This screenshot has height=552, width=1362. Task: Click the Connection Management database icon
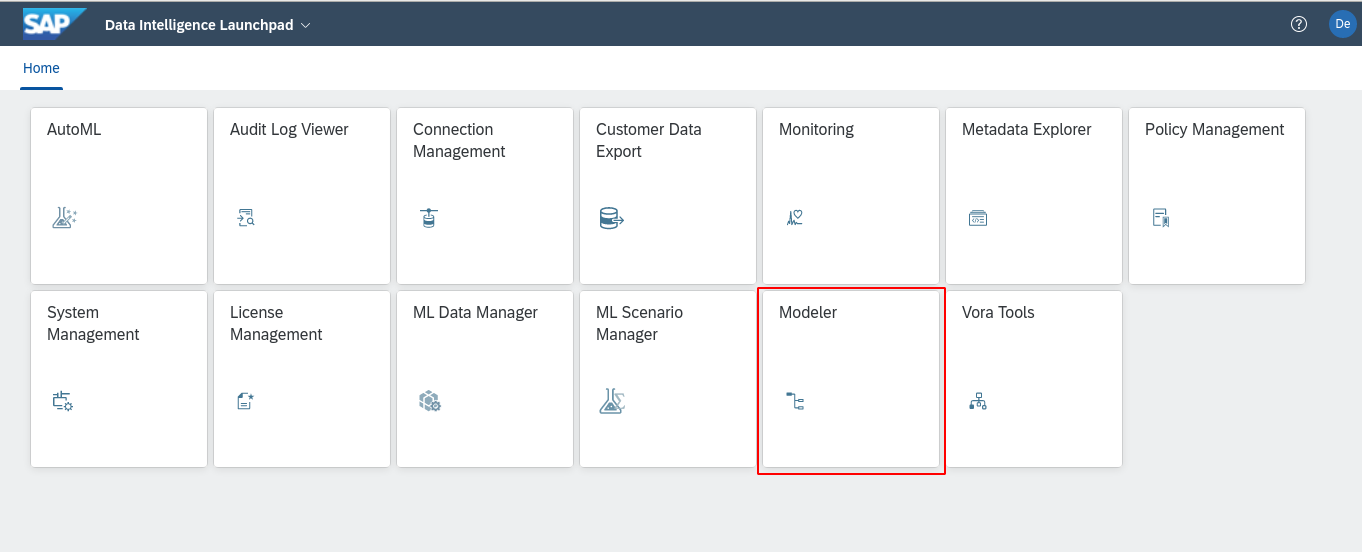click(429, 218)
